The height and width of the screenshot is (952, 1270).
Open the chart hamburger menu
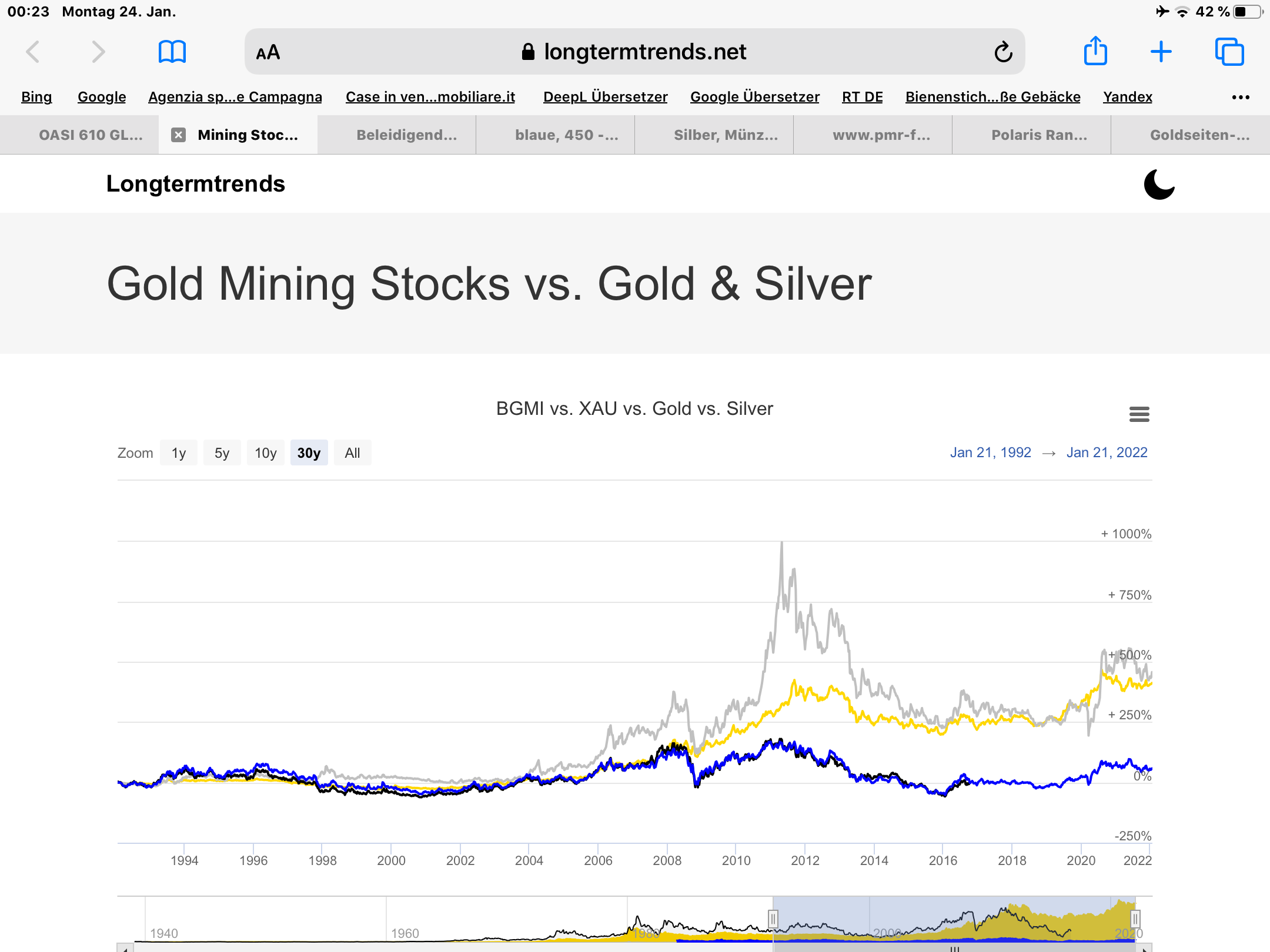(1139, 414)
